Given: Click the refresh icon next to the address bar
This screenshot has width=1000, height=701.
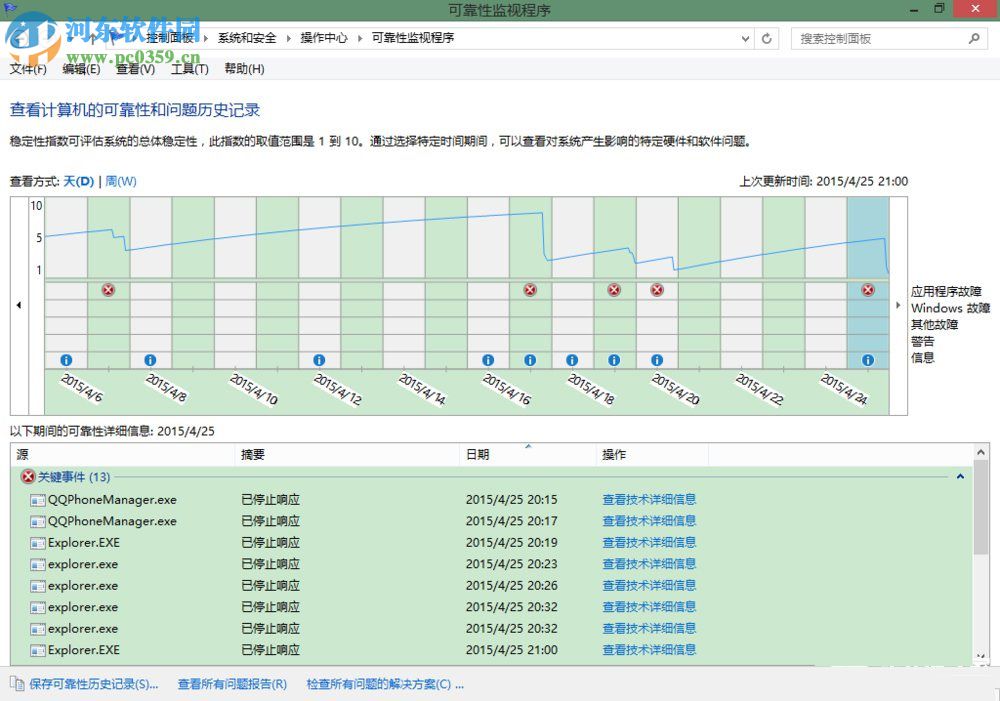Looking at the screenshot, I should [x=767, y=37].
